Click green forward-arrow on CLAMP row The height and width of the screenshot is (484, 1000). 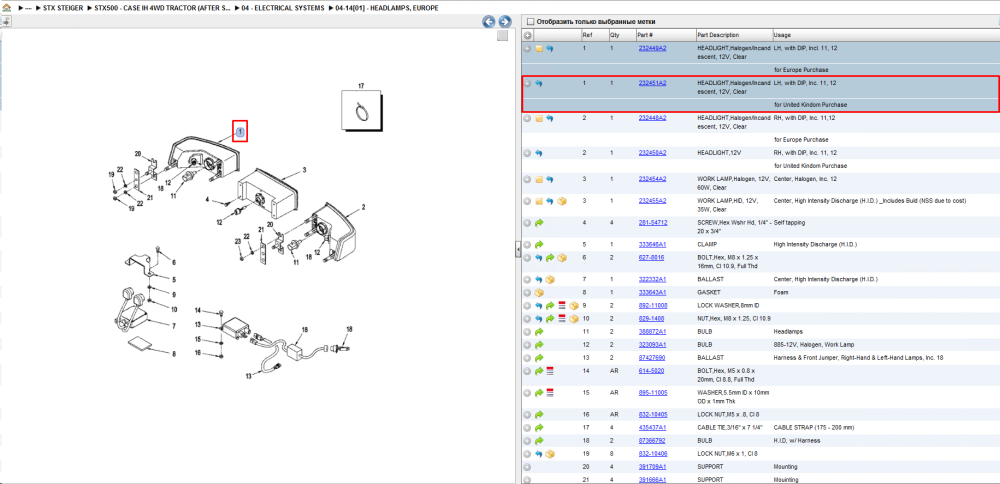[x=539, y=245]
